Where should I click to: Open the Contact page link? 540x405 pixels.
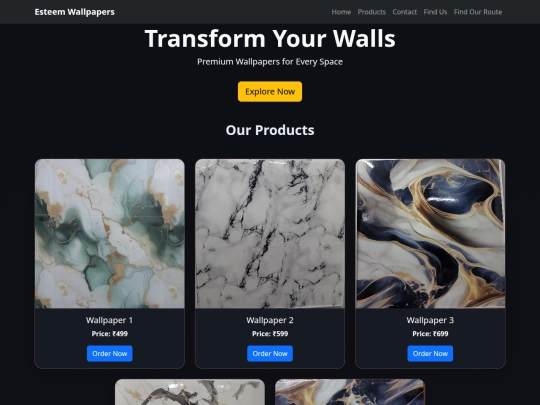405,12
